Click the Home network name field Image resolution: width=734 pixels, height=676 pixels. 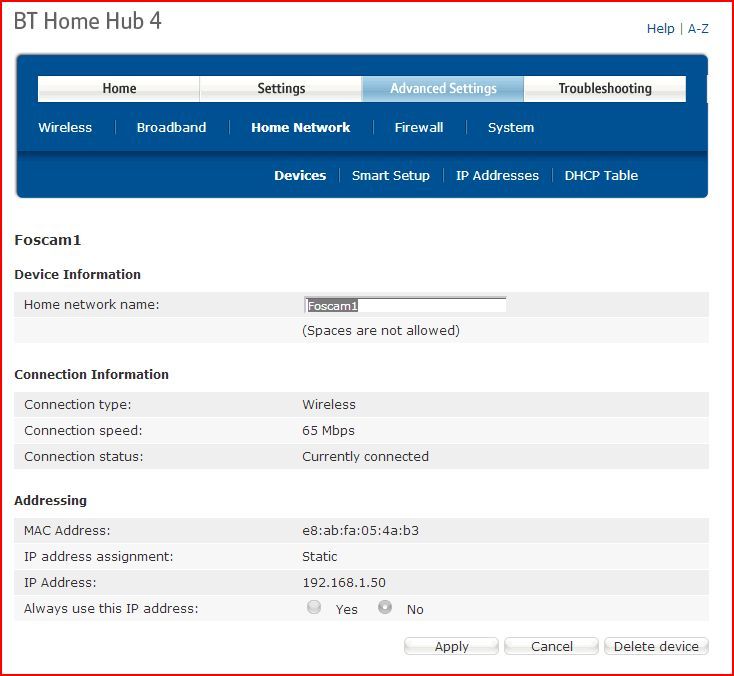(405, 305)
